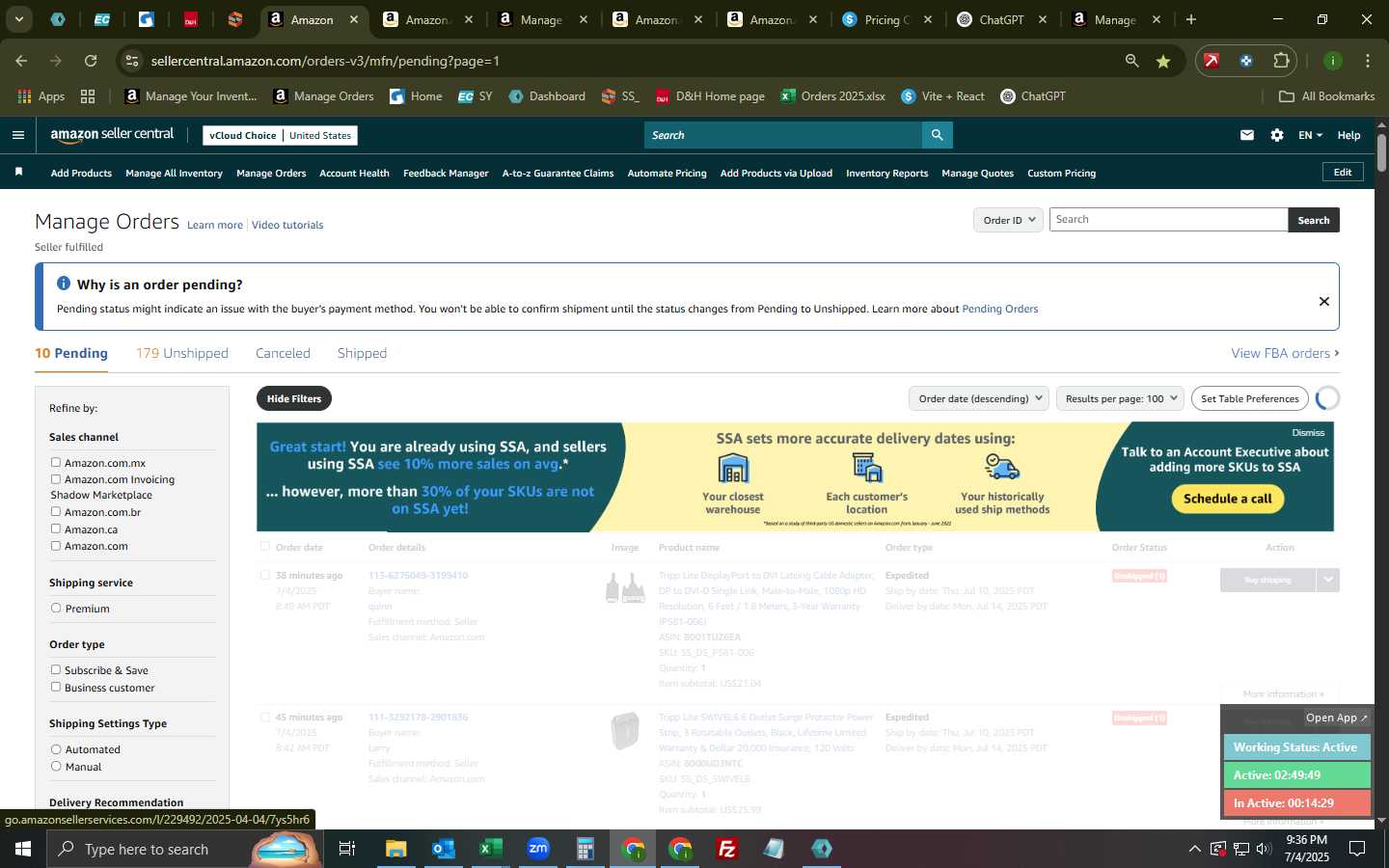Click the Windows Start button
This screenshot has height=868, width=1389.
pyautogui.click(x=23, y=849)
